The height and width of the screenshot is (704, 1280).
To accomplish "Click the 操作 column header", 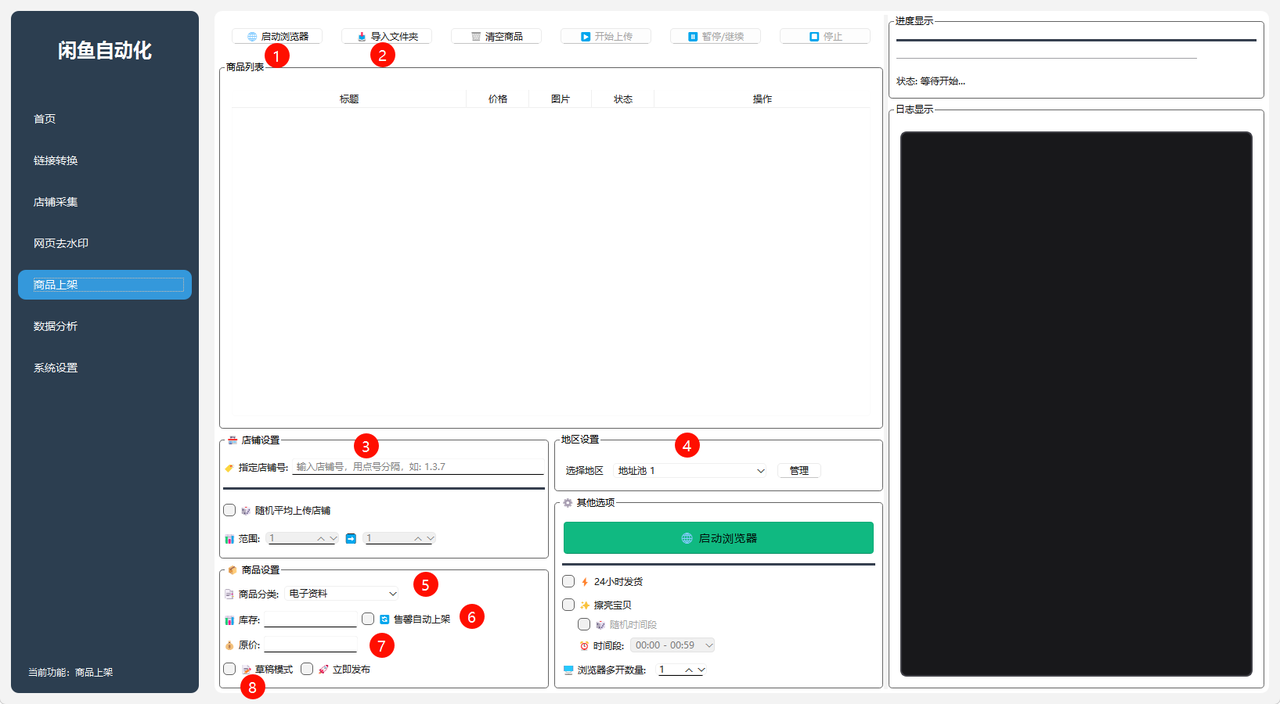I will click(762, 99).
